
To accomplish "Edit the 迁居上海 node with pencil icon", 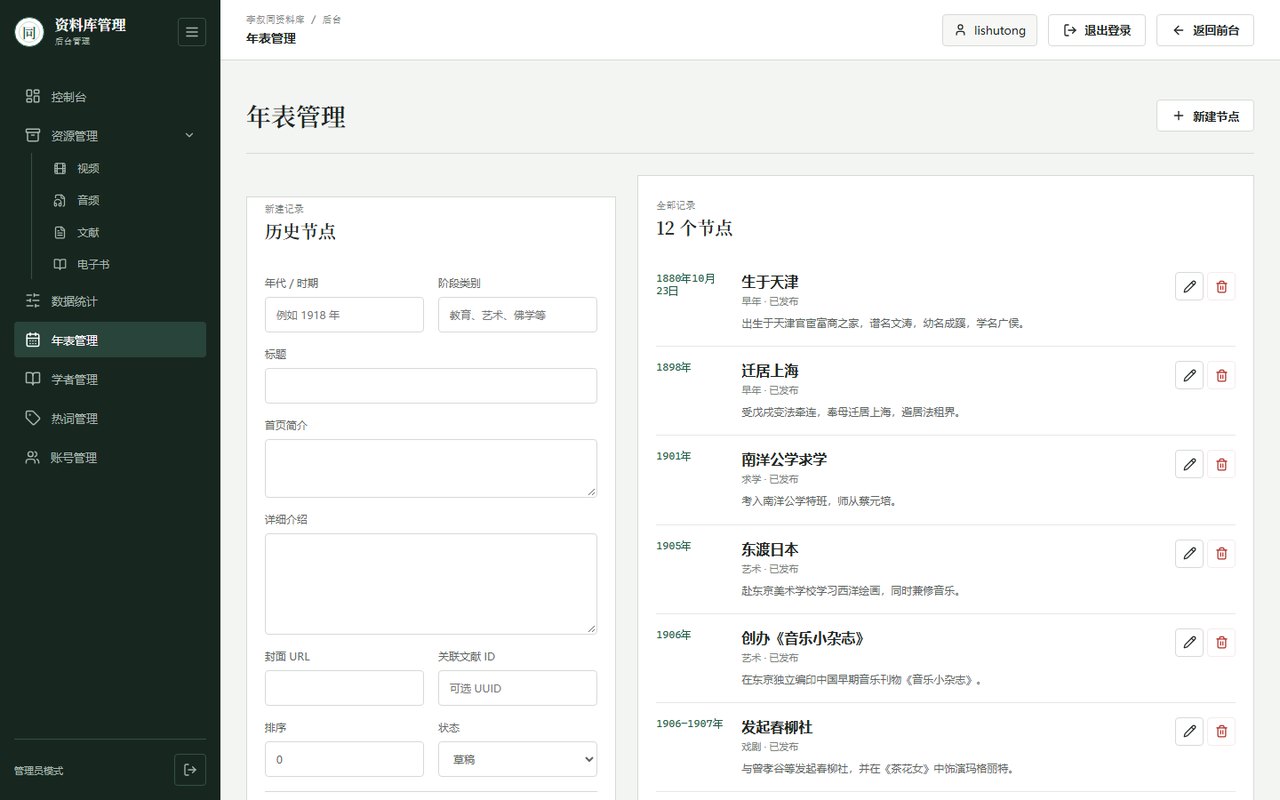I will (1189, 376).
